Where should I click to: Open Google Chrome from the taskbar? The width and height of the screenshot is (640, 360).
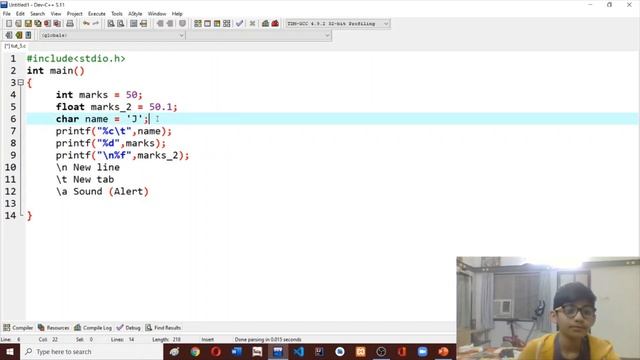pos(195,351)
